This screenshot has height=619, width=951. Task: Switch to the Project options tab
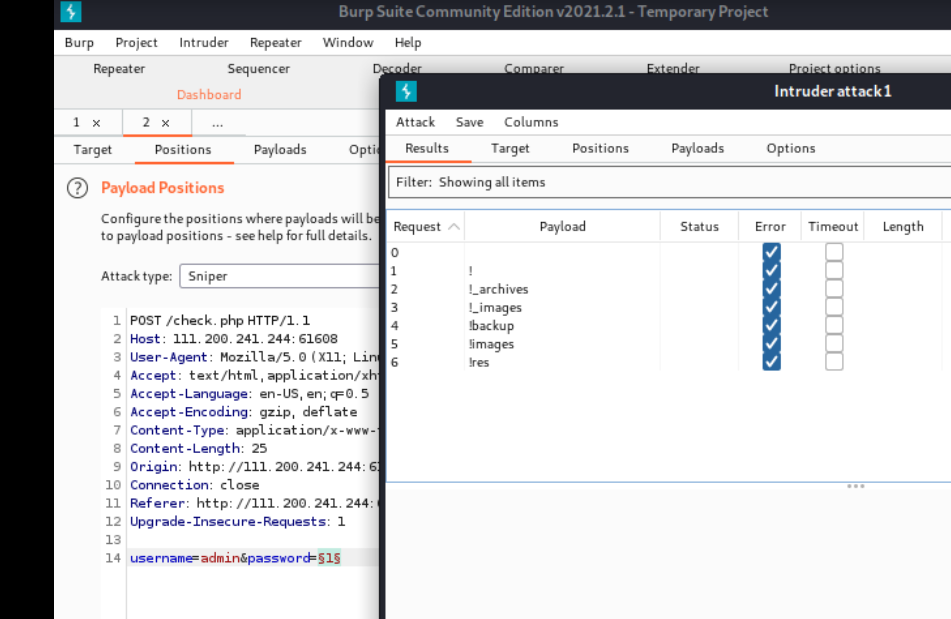pos(835,69)
